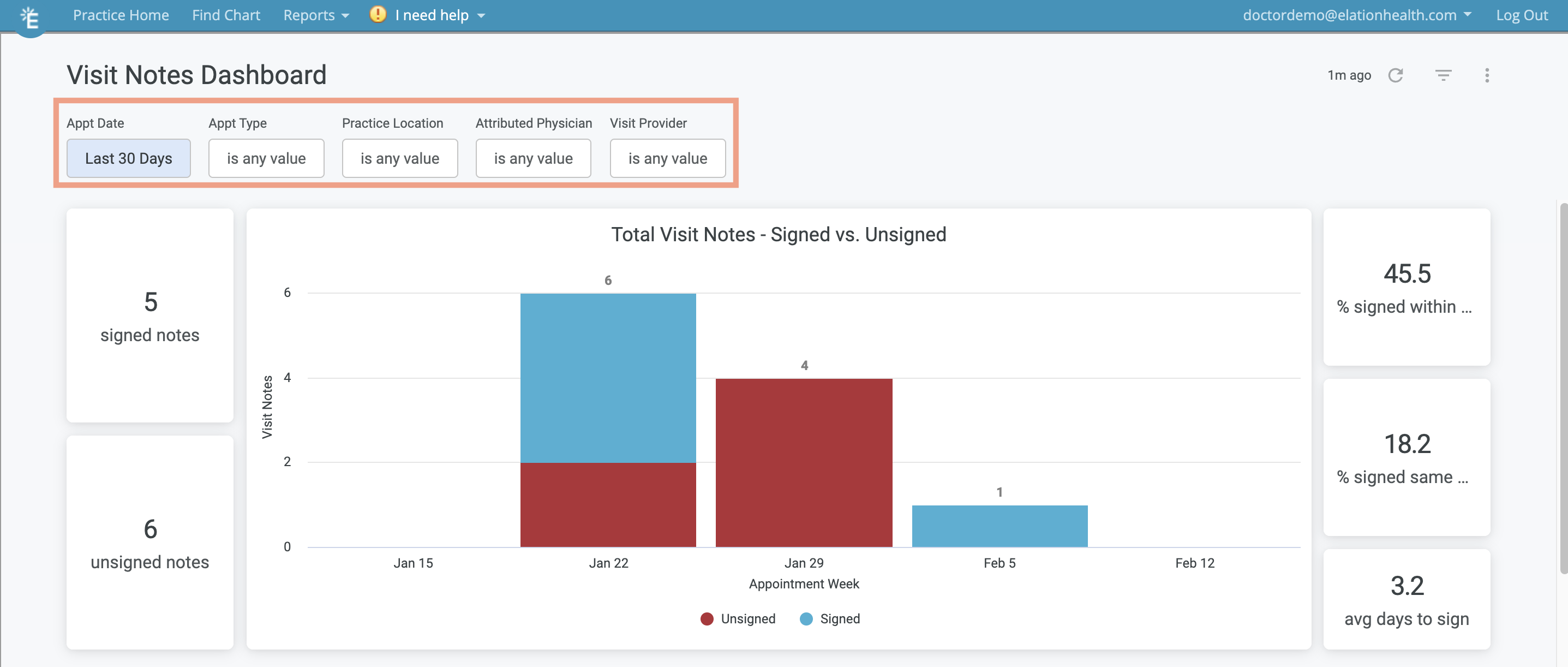Open the dashboard three-dot options menu
The image size is (1568, 667).
pos(1487,75)
